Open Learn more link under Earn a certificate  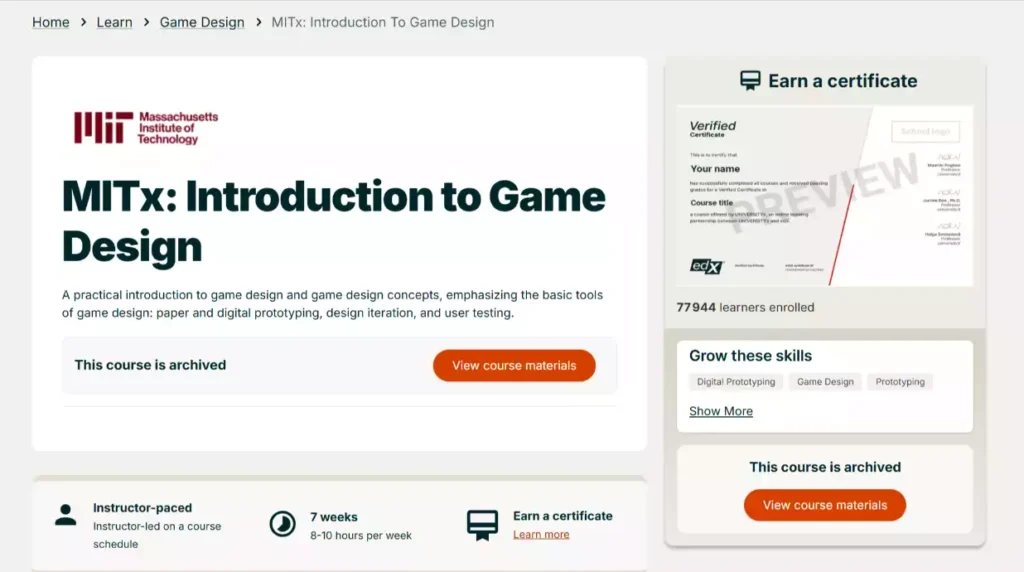pos(541,534)
